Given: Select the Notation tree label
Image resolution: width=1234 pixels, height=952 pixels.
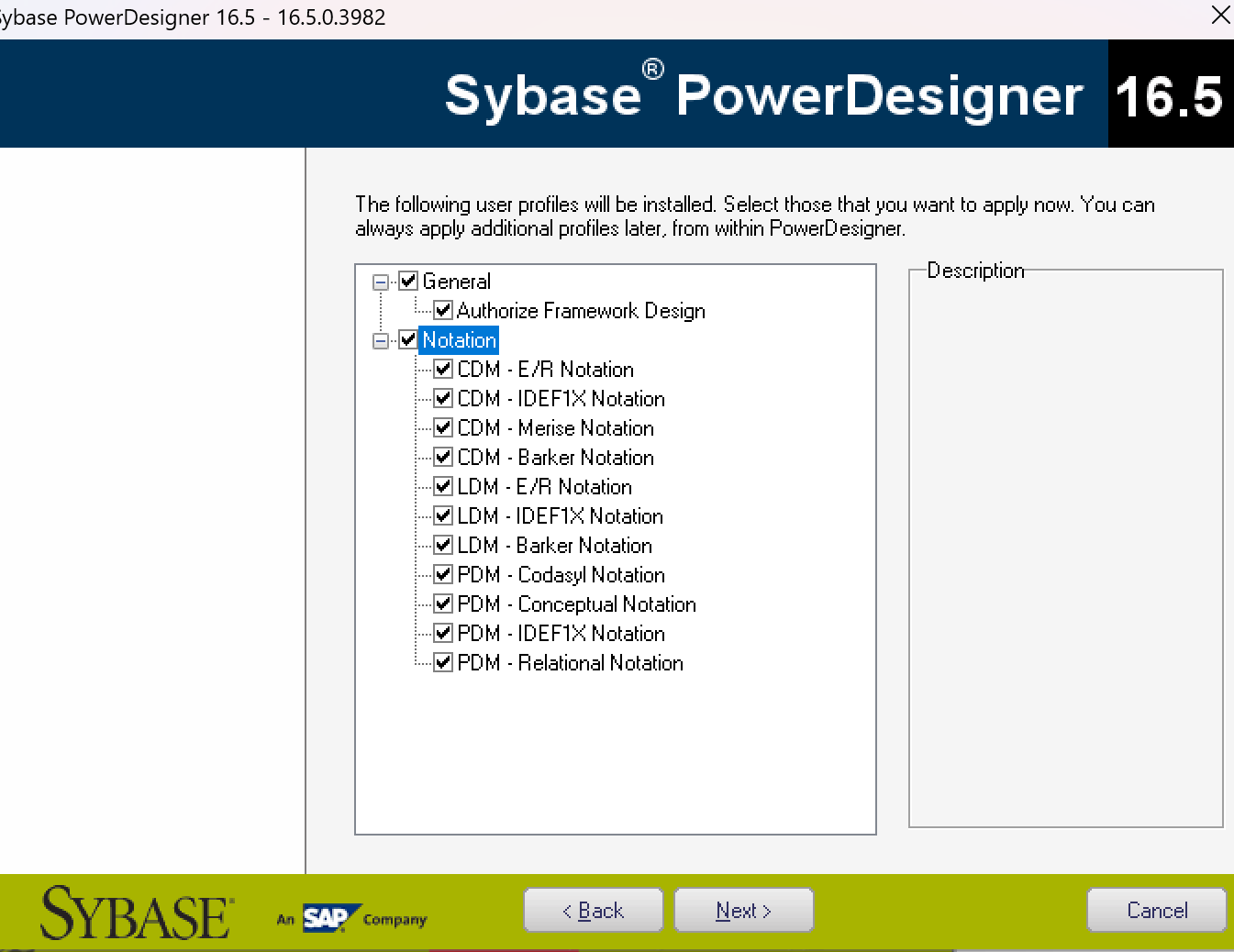Looking at the screenshot, I should pyautogui.click(x=459, y=340).
